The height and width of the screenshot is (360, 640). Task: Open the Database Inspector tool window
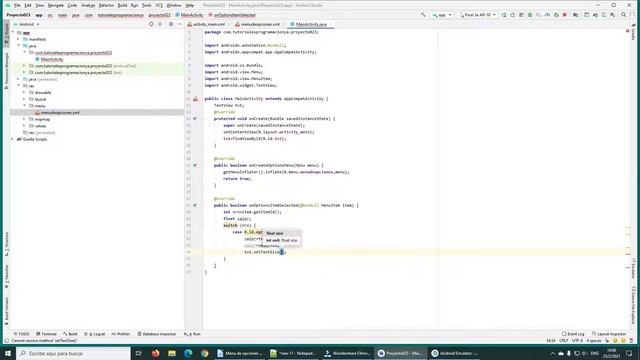[x=157, y=334]
